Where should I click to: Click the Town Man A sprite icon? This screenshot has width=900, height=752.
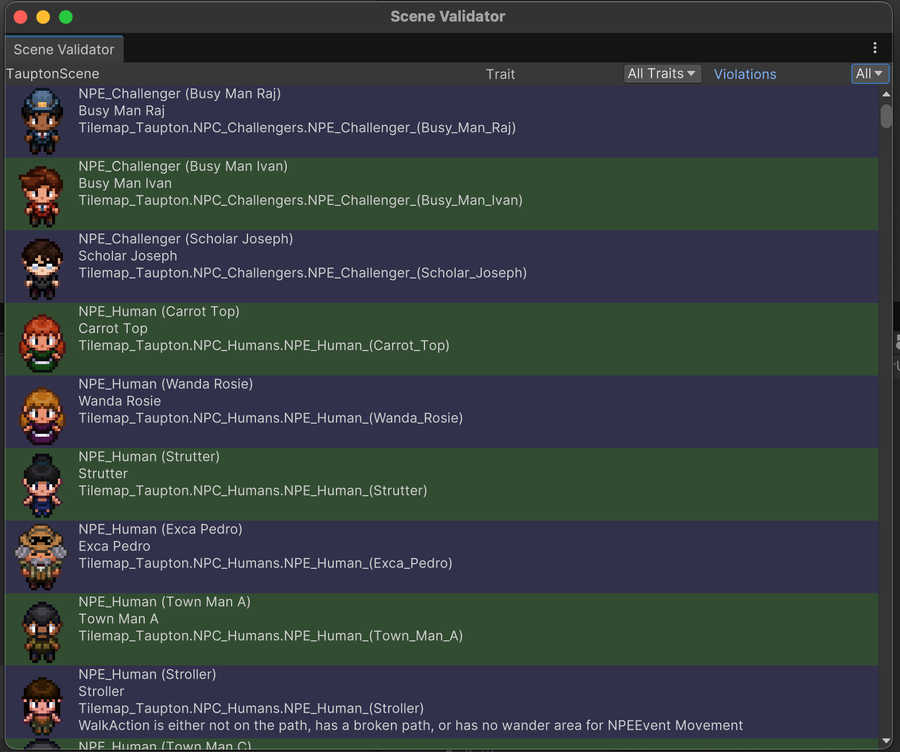tap(41, 631)
